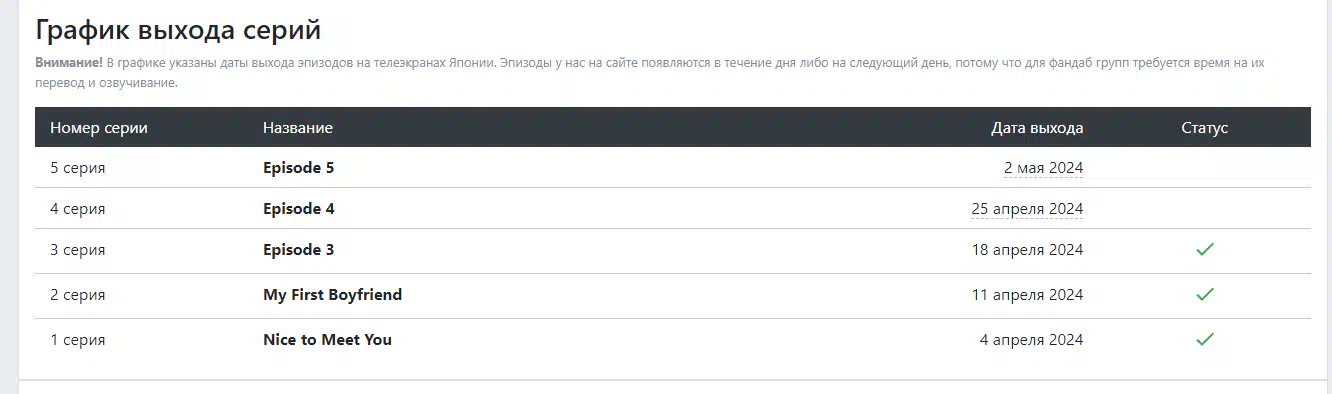
Task: Click the dotted date 25 апреля 2024
Action: tap(1027, 209)
